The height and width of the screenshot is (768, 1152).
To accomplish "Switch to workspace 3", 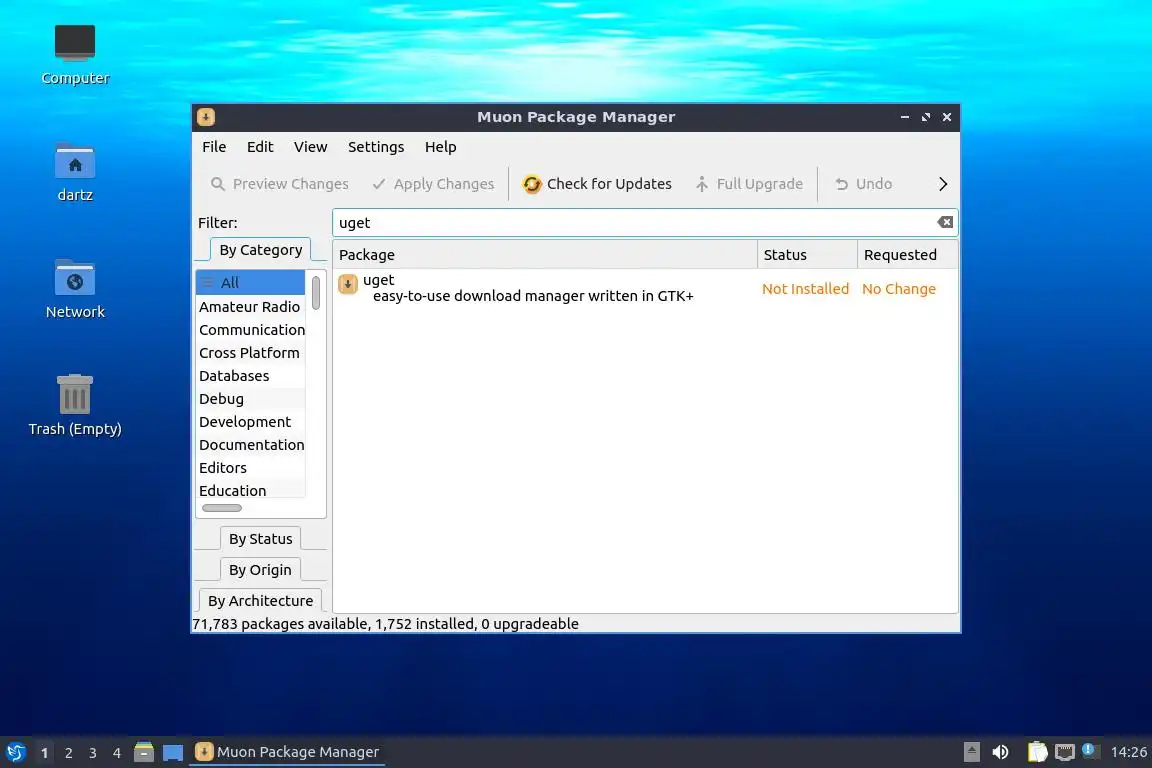I will pyautogui.click(x=93, y=753).
